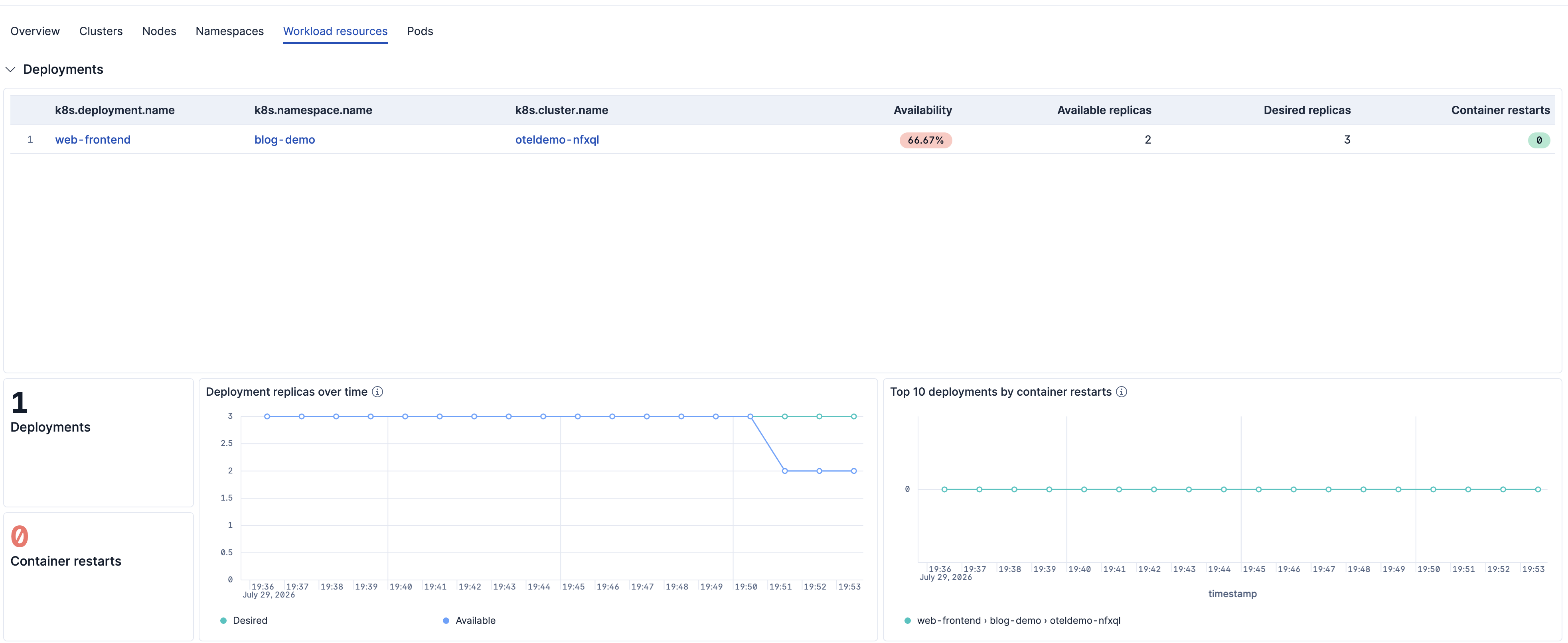Click the container restarts 0 badge
This screenshot has height=643, width=1568.
pyautogui.click(x=1538, y=140)
